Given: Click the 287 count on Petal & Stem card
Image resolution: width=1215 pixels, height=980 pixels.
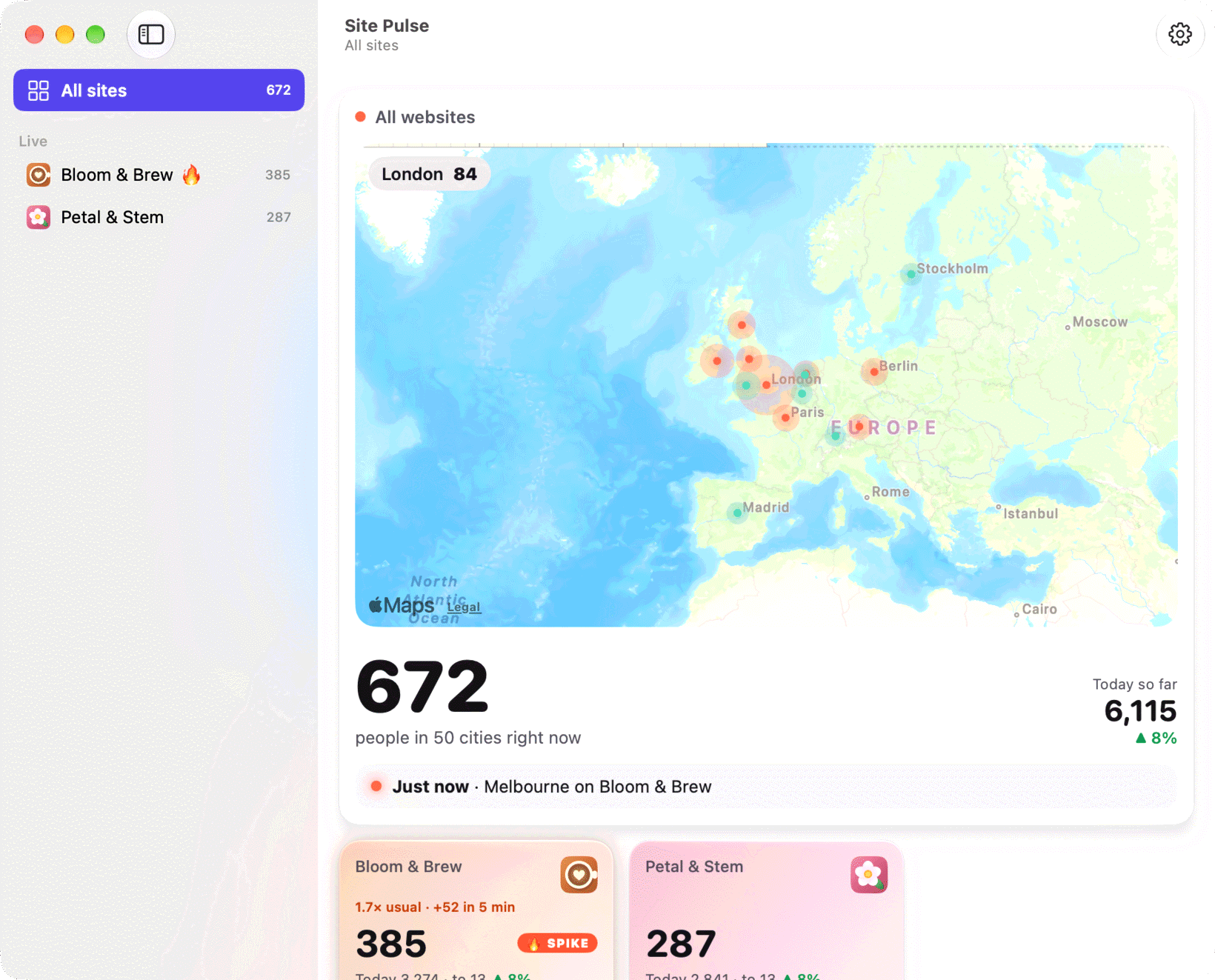Looking at the screenshot, I should coord(681,944).
